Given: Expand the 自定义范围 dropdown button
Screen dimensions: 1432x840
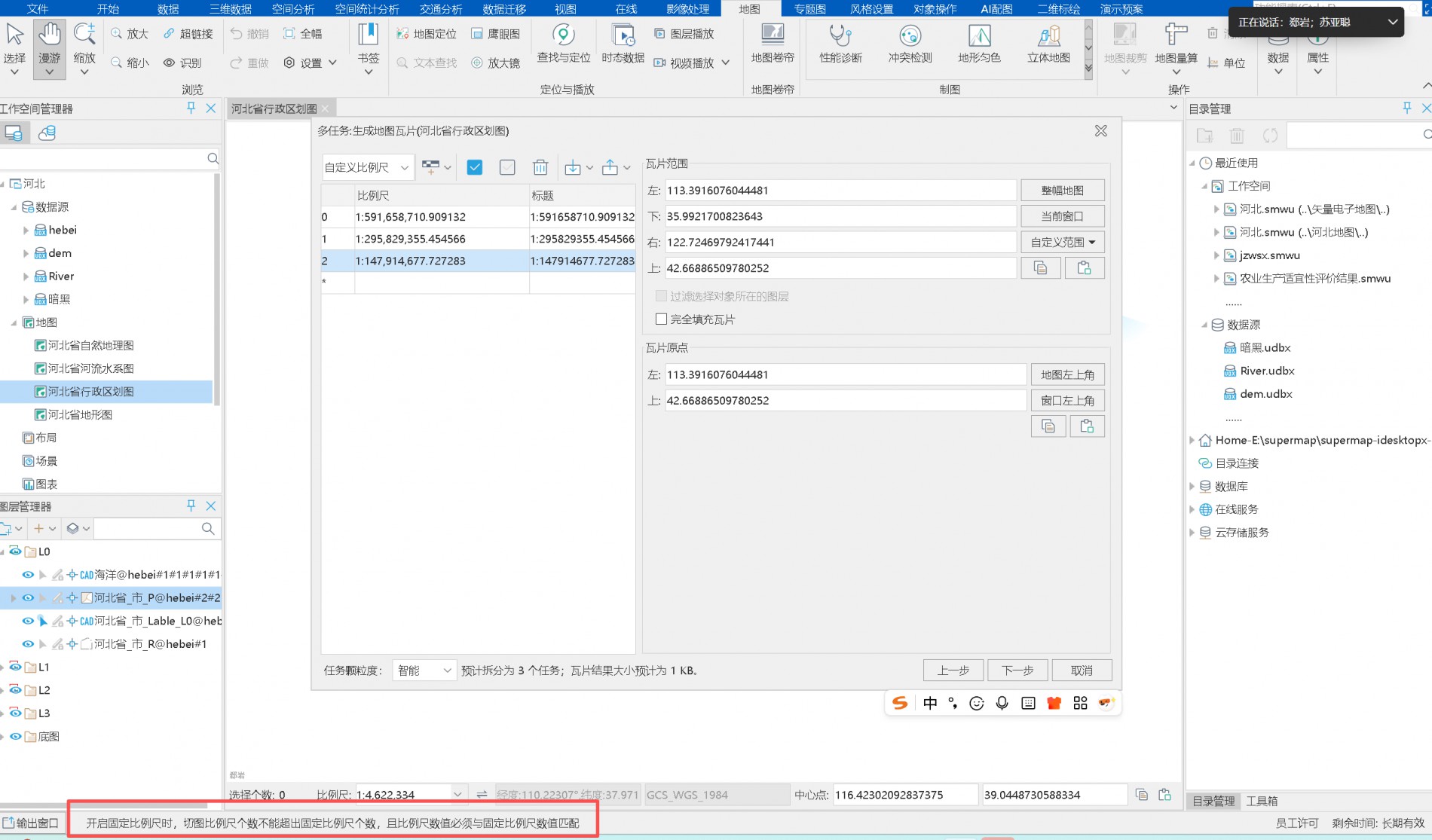Looking at the screenshot, I should (1063, 242).
